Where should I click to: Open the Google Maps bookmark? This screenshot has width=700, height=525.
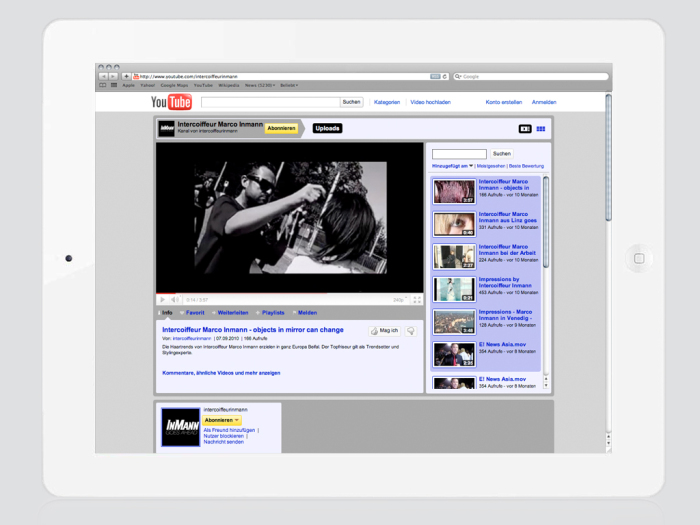pos(174,85)
